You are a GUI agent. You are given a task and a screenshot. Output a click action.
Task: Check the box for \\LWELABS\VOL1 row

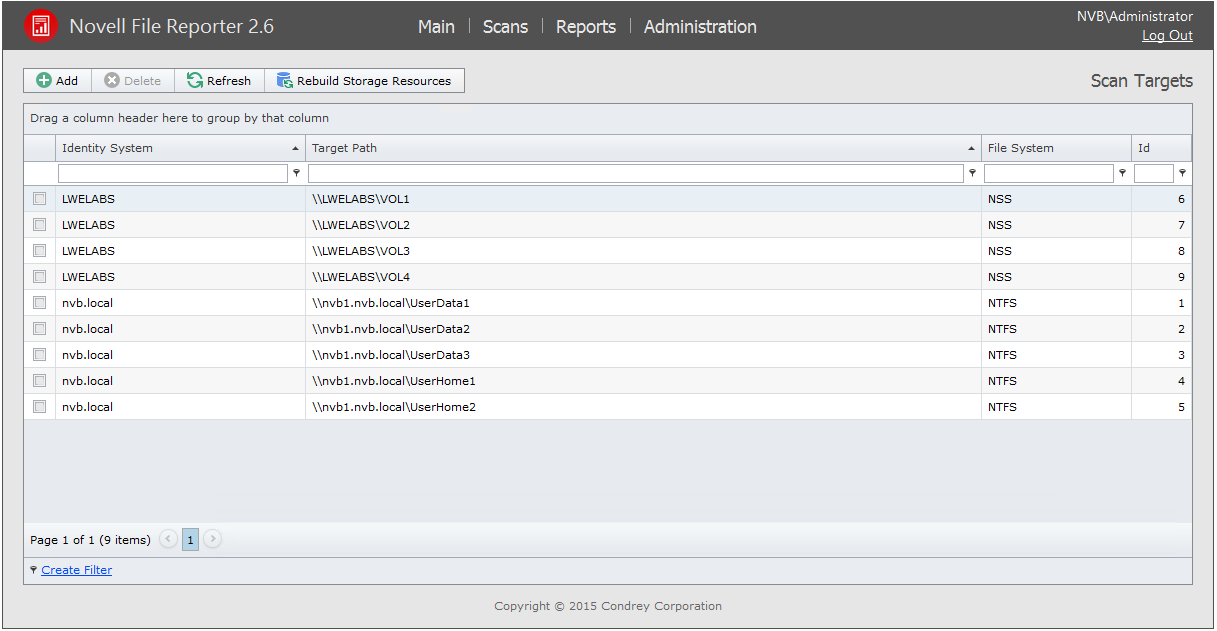tap(40, 199)
